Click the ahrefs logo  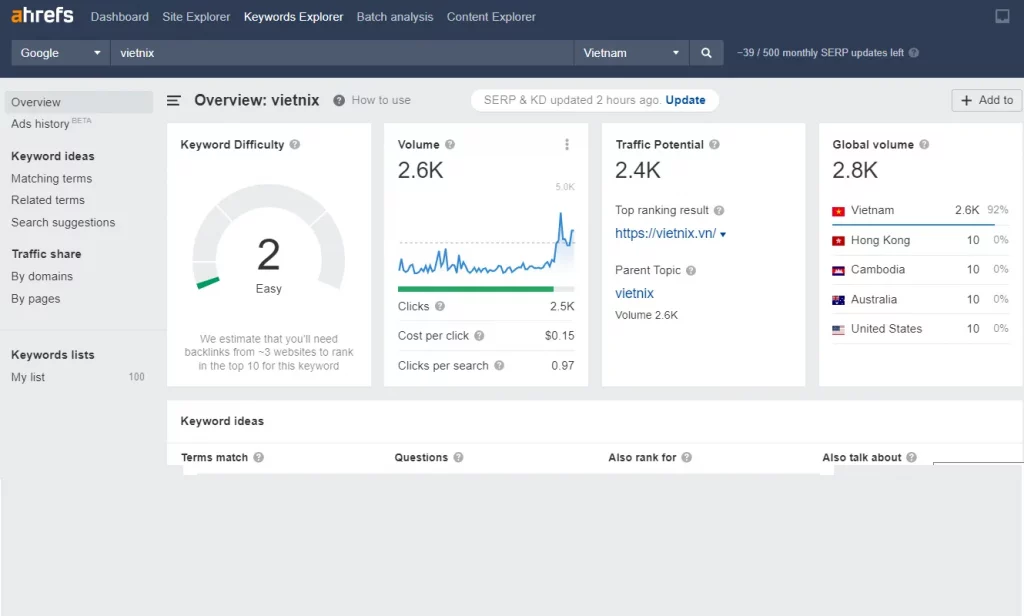pos(42,15)
